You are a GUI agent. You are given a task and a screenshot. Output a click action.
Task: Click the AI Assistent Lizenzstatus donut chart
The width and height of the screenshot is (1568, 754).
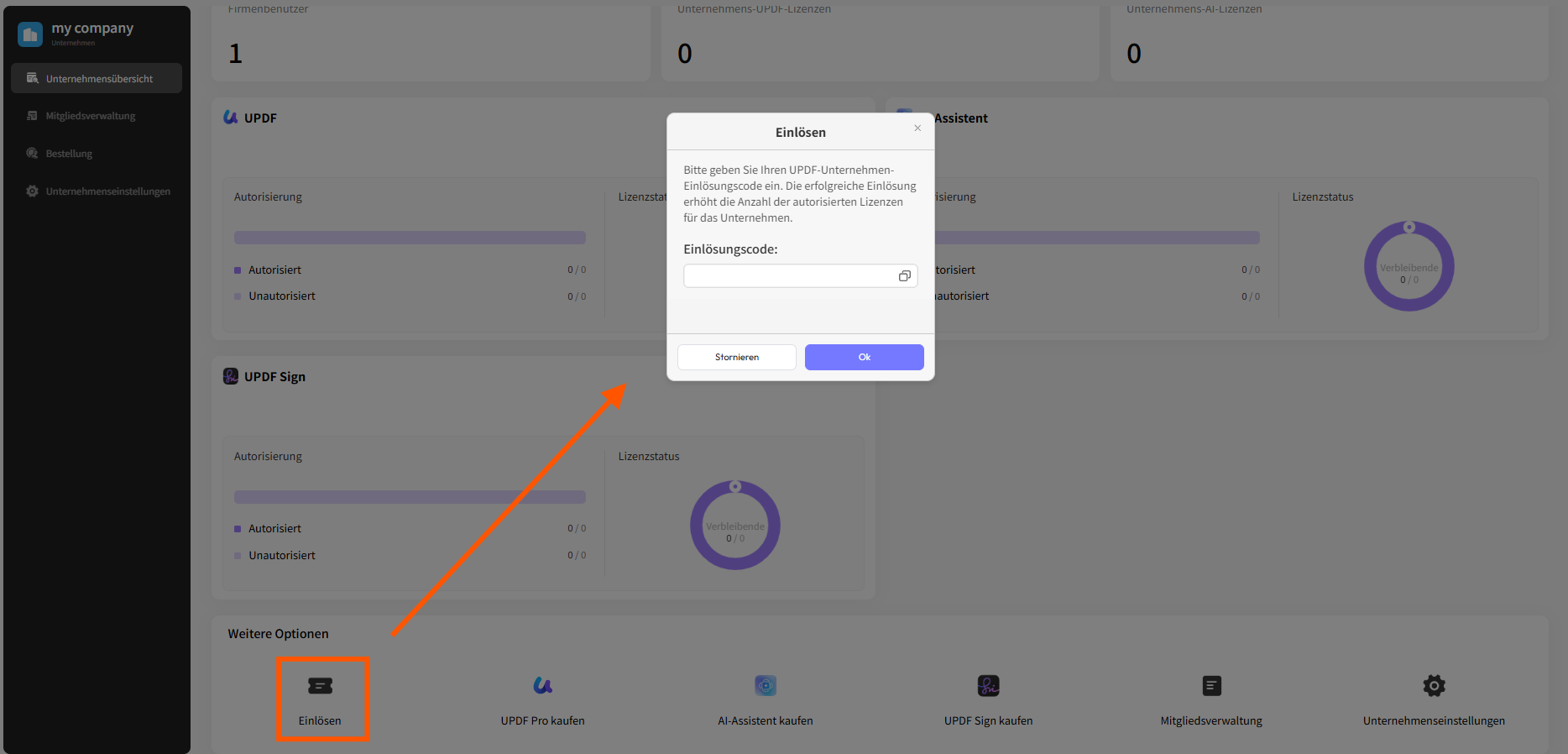(1409, 266)
